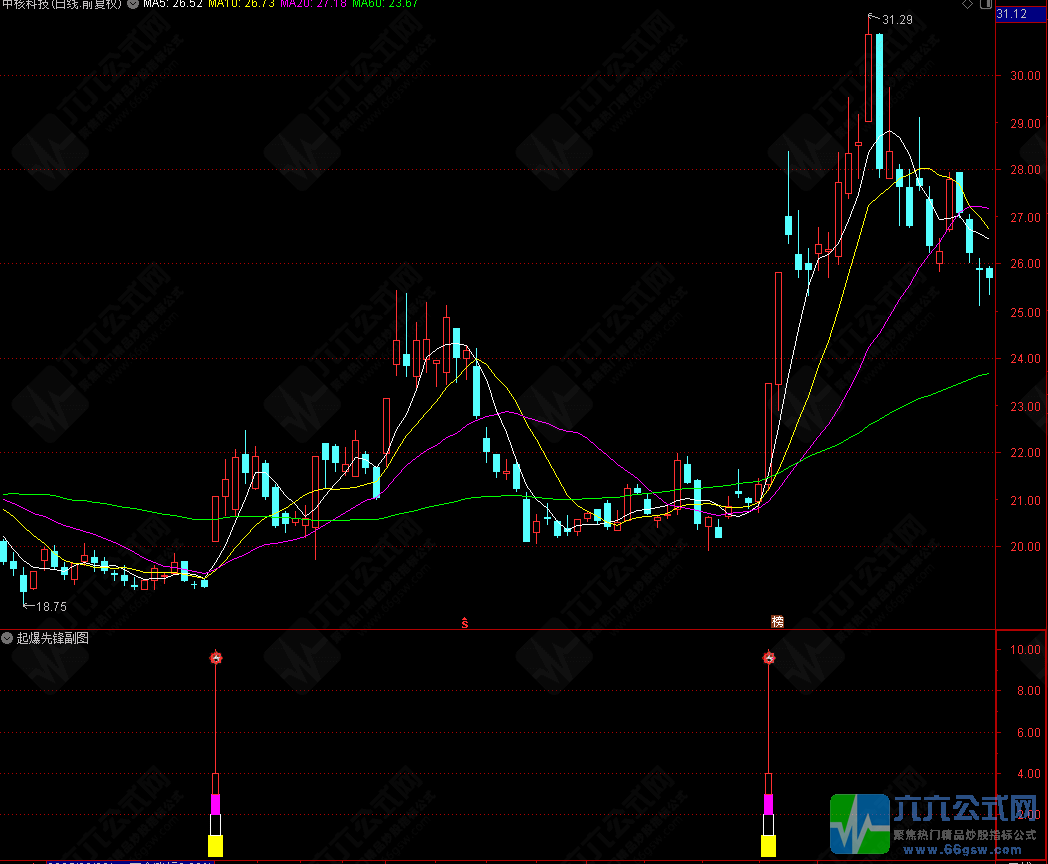Select the 31.29 high price marker
1048x864 pixels.
[897, 19]
